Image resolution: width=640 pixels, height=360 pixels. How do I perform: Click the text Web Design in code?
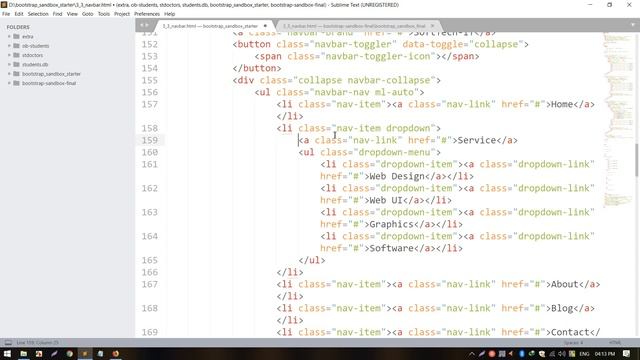click(397, 176)
